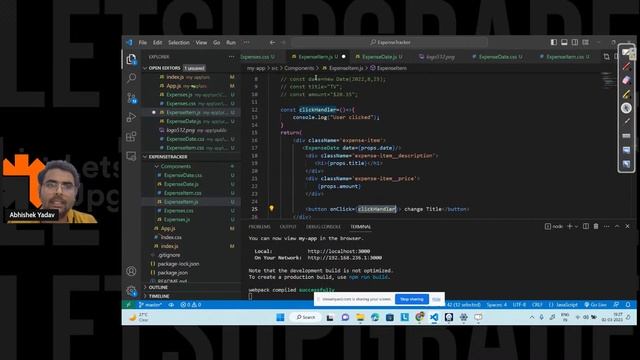Open the new terminal launch profile dropdown
The height and width of the screenshot is (360, 640).
[576, 226]
